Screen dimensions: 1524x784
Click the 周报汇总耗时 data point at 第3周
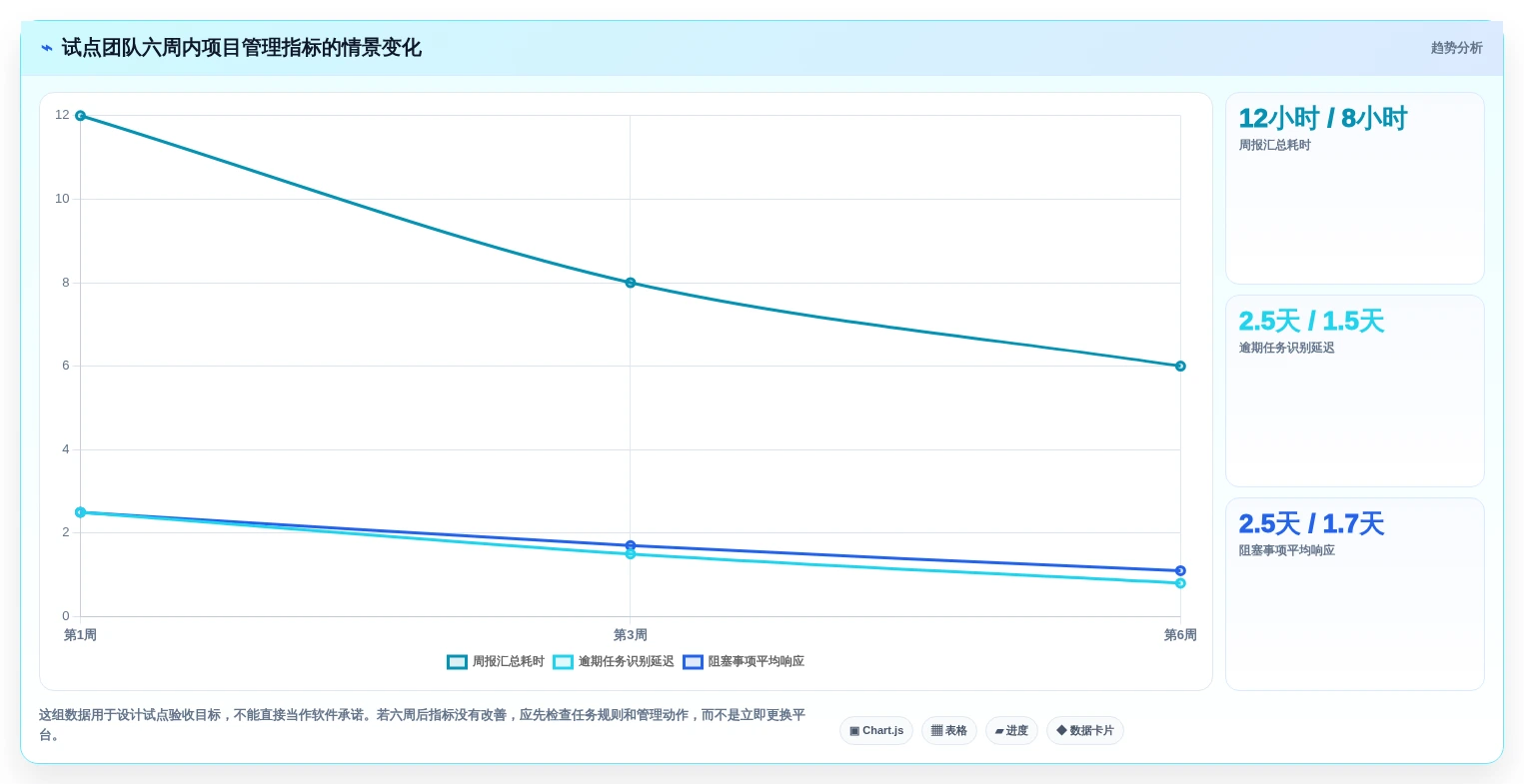coord(631,283)
